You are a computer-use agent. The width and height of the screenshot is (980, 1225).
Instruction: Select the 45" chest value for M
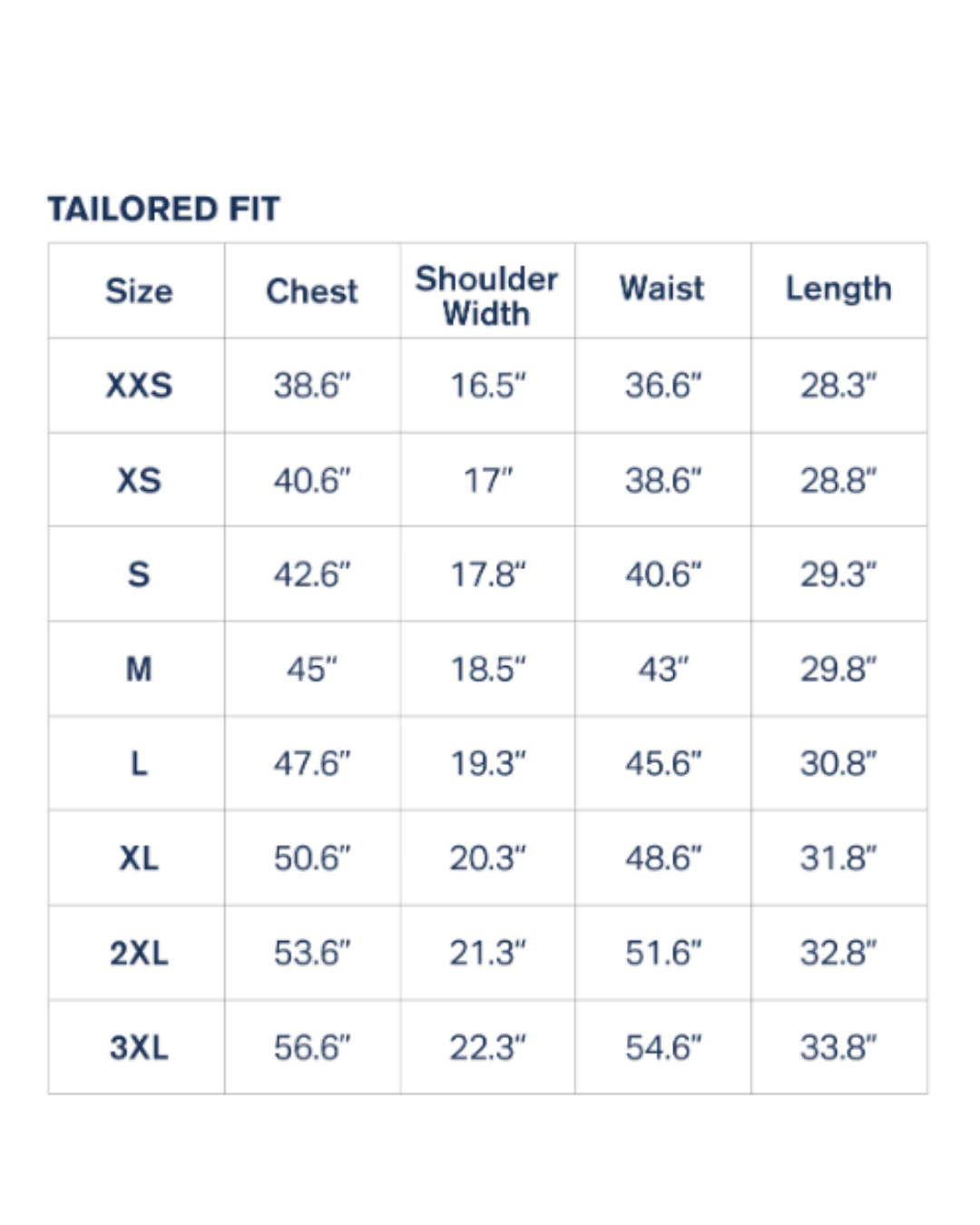(312, 670)
